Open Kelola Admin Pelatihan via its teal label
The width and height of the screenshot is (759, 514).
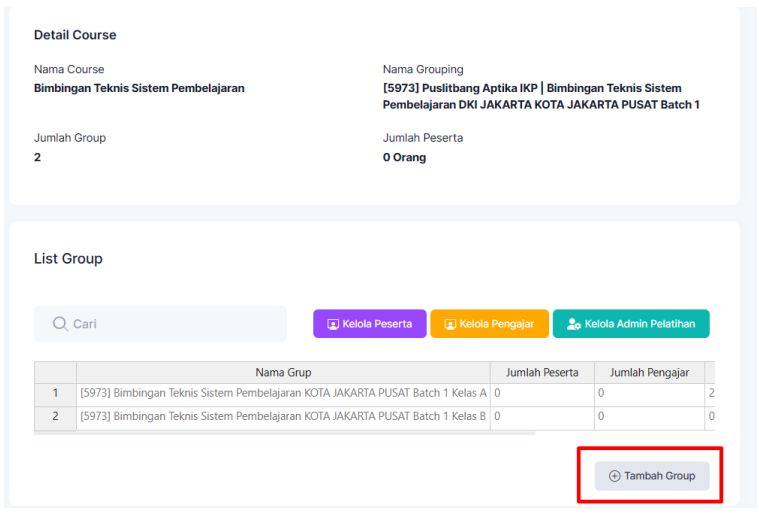coord(640,324)
